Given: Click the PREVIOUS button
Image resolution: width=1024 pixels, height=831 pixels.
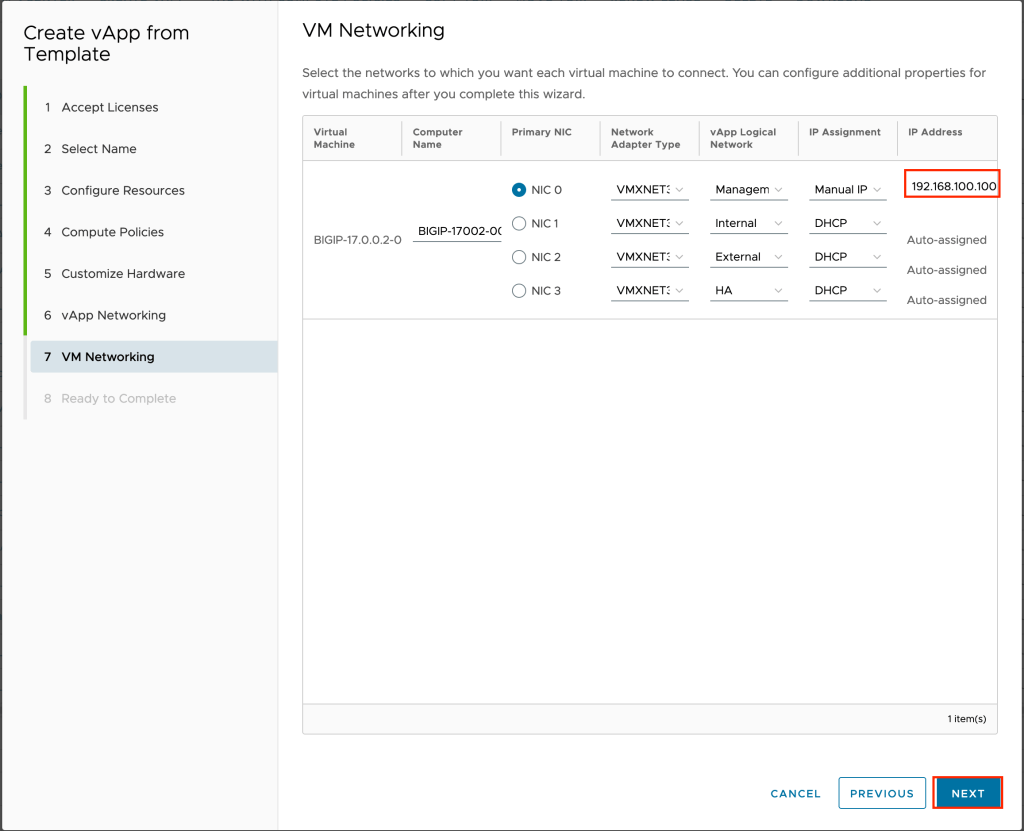Looking at the screenshot, I should tap(881, 793).
